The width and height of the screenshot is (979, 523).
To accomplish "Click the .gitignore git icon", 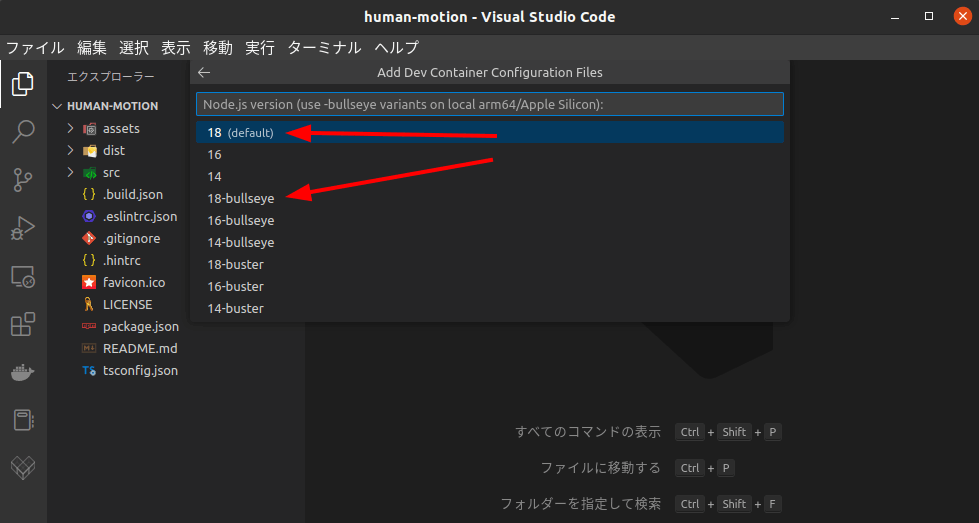I will tap(89, 238).
